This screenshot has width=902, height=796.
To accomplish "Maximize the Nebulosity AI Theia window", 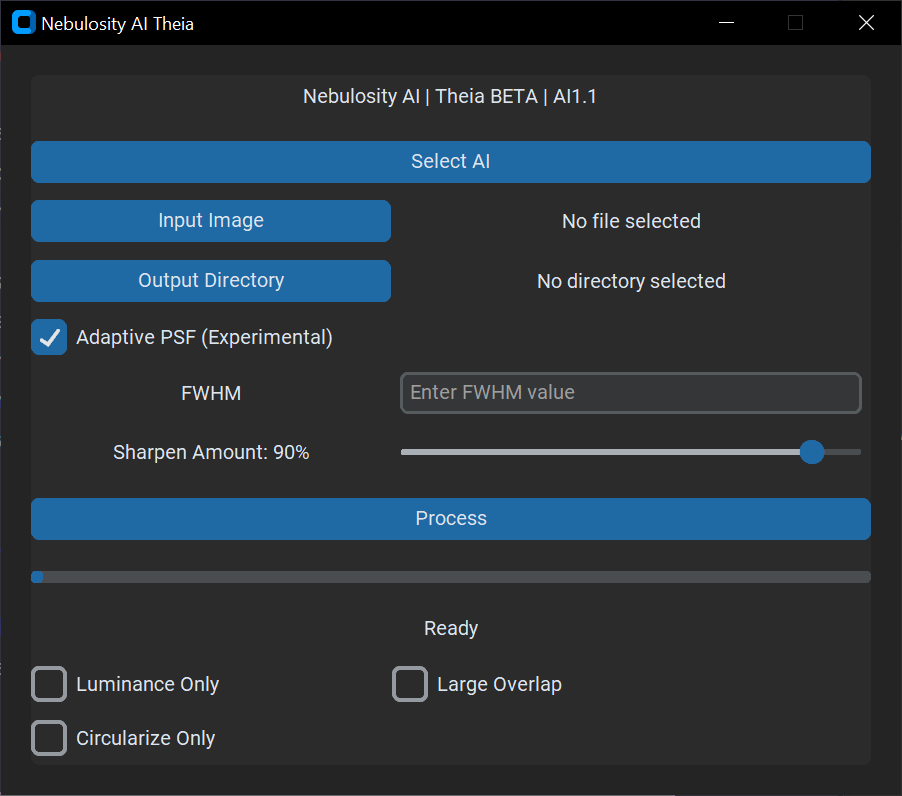I will click(x=795, y=22).
